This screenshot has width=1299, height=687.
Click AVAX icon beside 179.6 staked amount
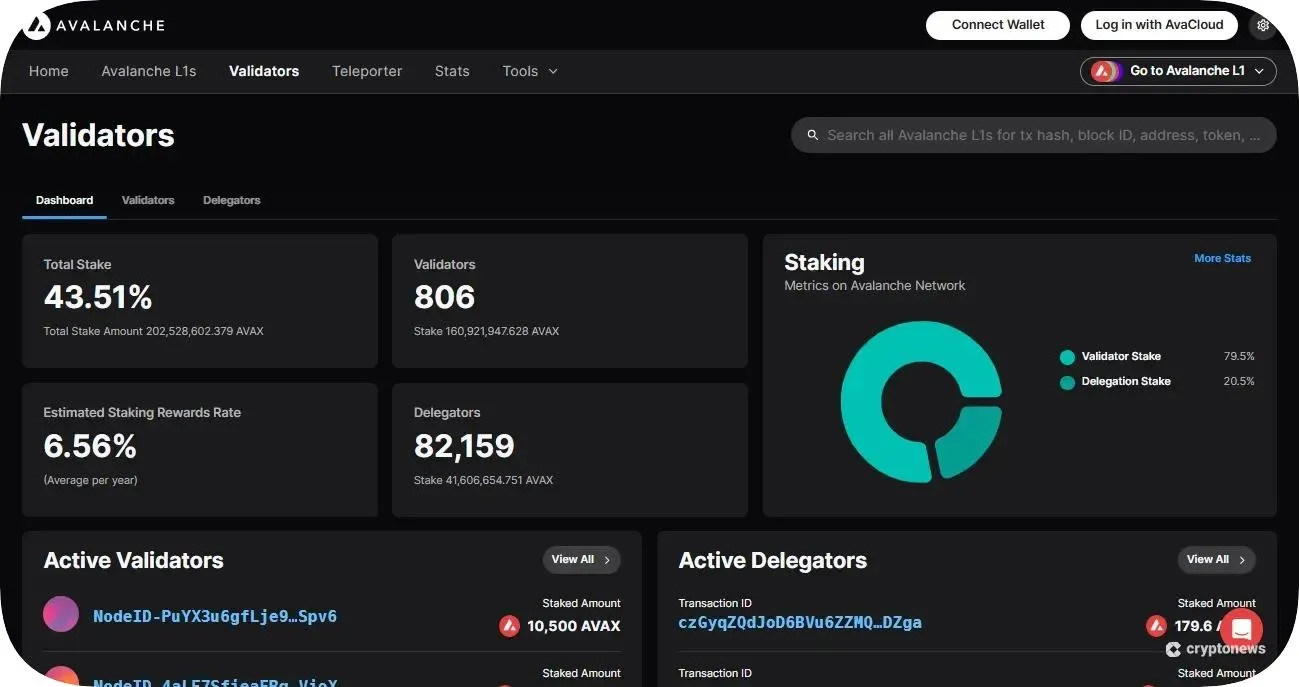click(1157, 626)
